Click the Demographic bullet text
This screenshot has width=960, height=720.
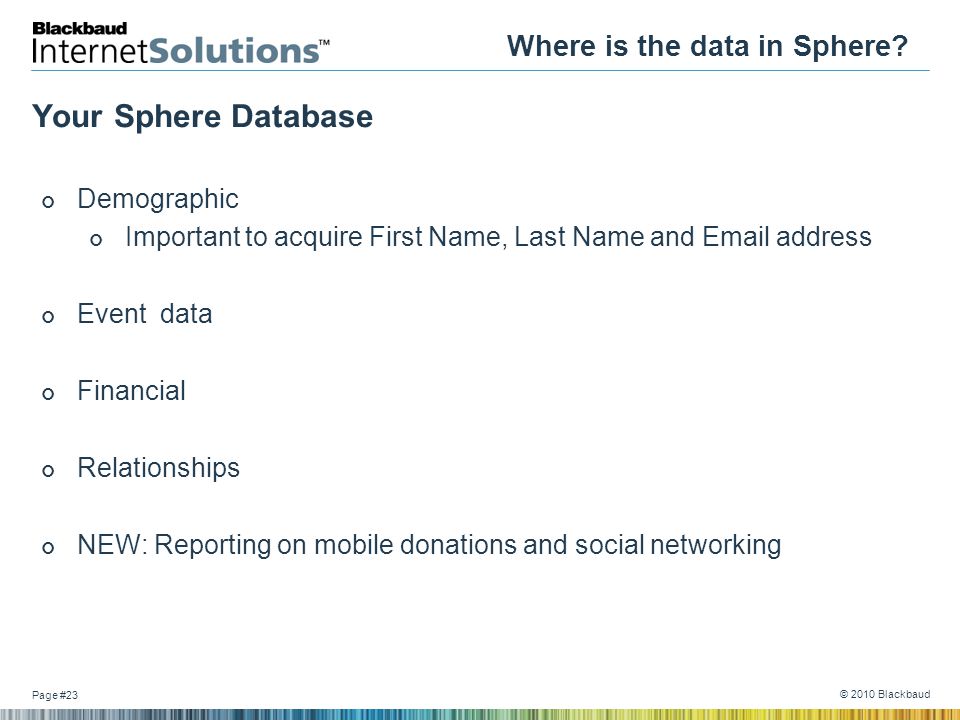(x=157, y=200)
